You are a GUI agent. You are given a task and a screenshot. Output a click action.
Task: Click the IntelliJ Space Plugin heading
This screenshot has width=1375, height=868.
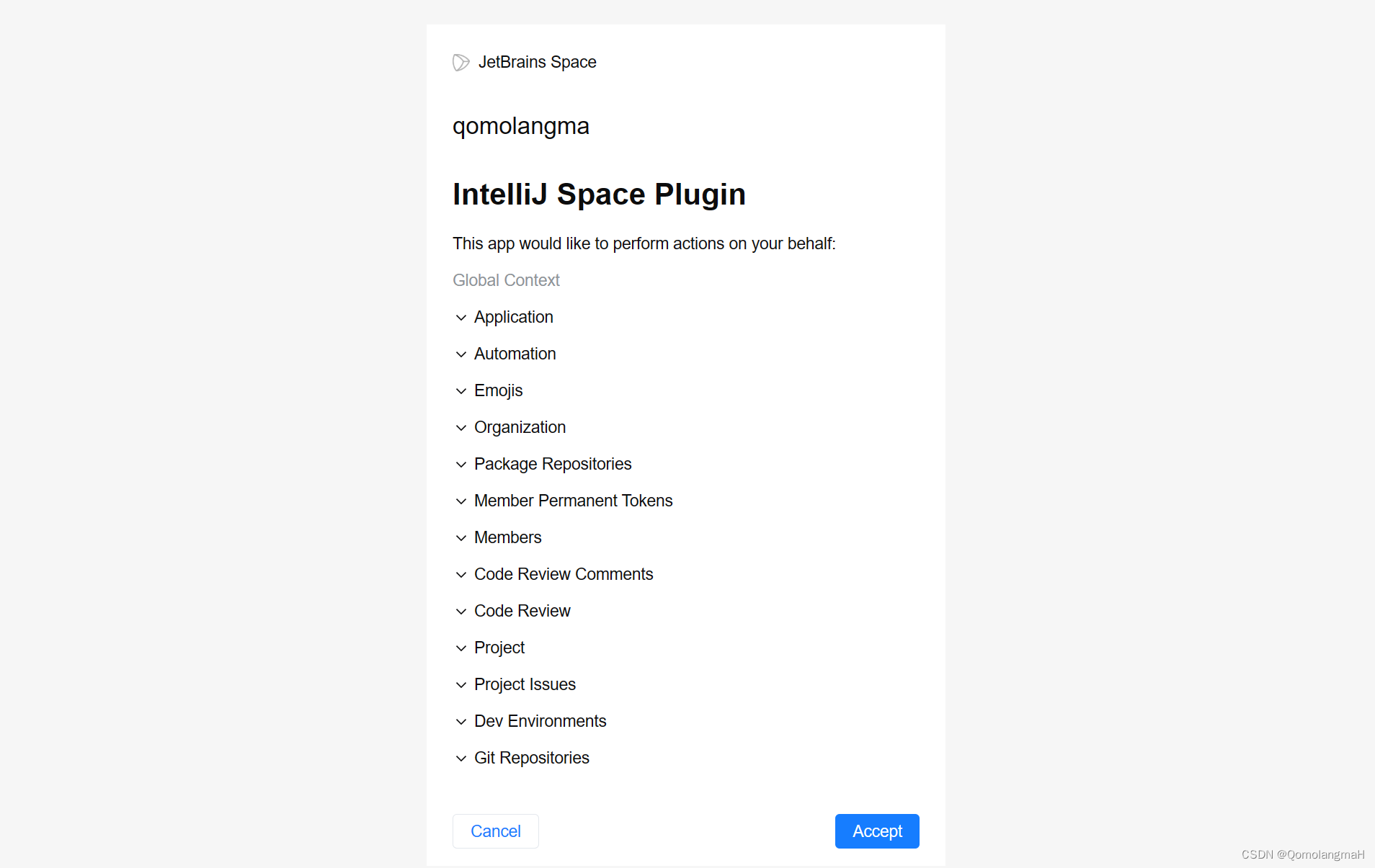point(599,194)
